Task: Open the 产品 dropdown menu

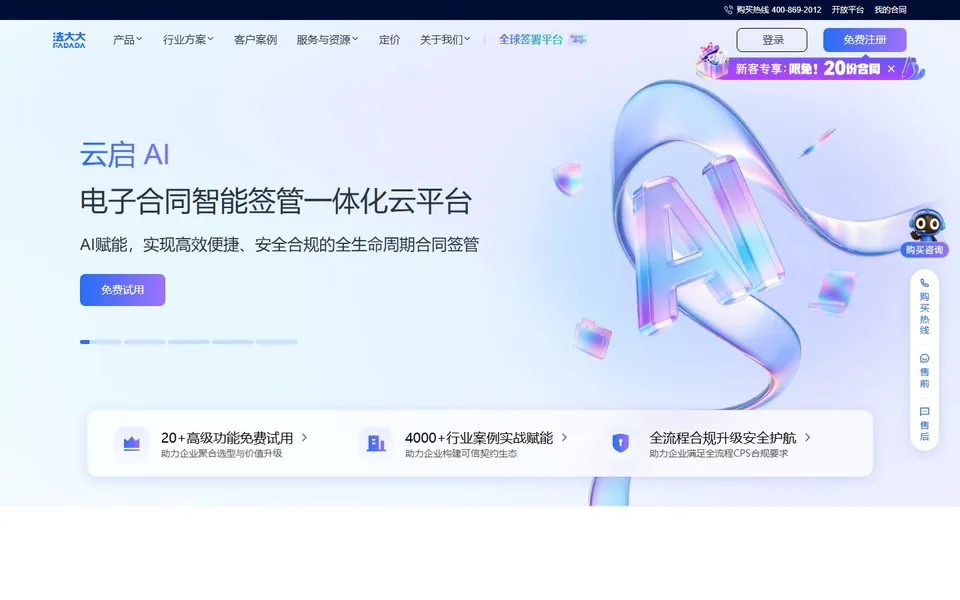Action: coord(127,40)
